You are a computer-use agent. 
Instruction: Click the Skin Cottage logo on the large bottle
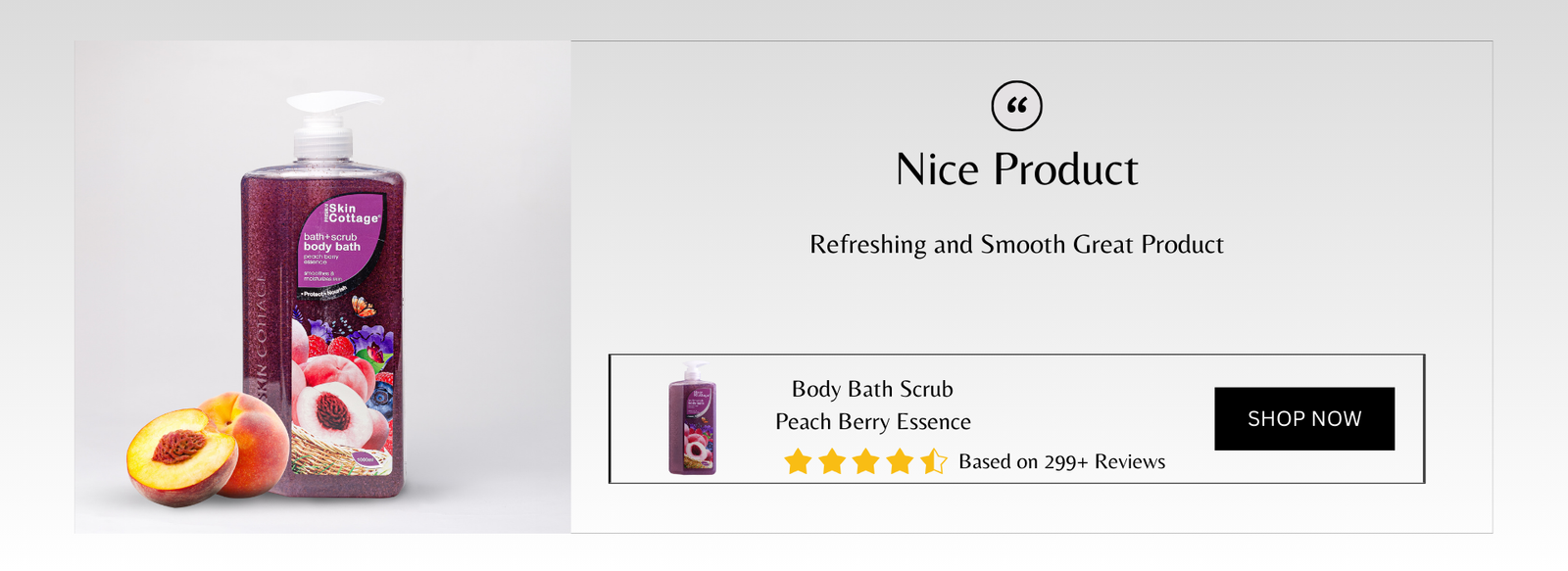[x=352, y=214]
